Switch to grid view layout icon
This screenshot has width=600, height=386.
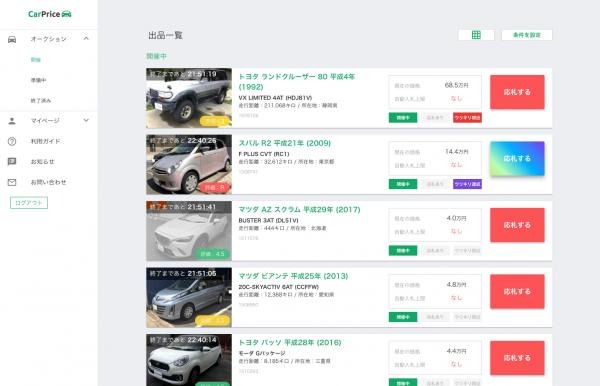pyautogui.click(x=476, y=35)
